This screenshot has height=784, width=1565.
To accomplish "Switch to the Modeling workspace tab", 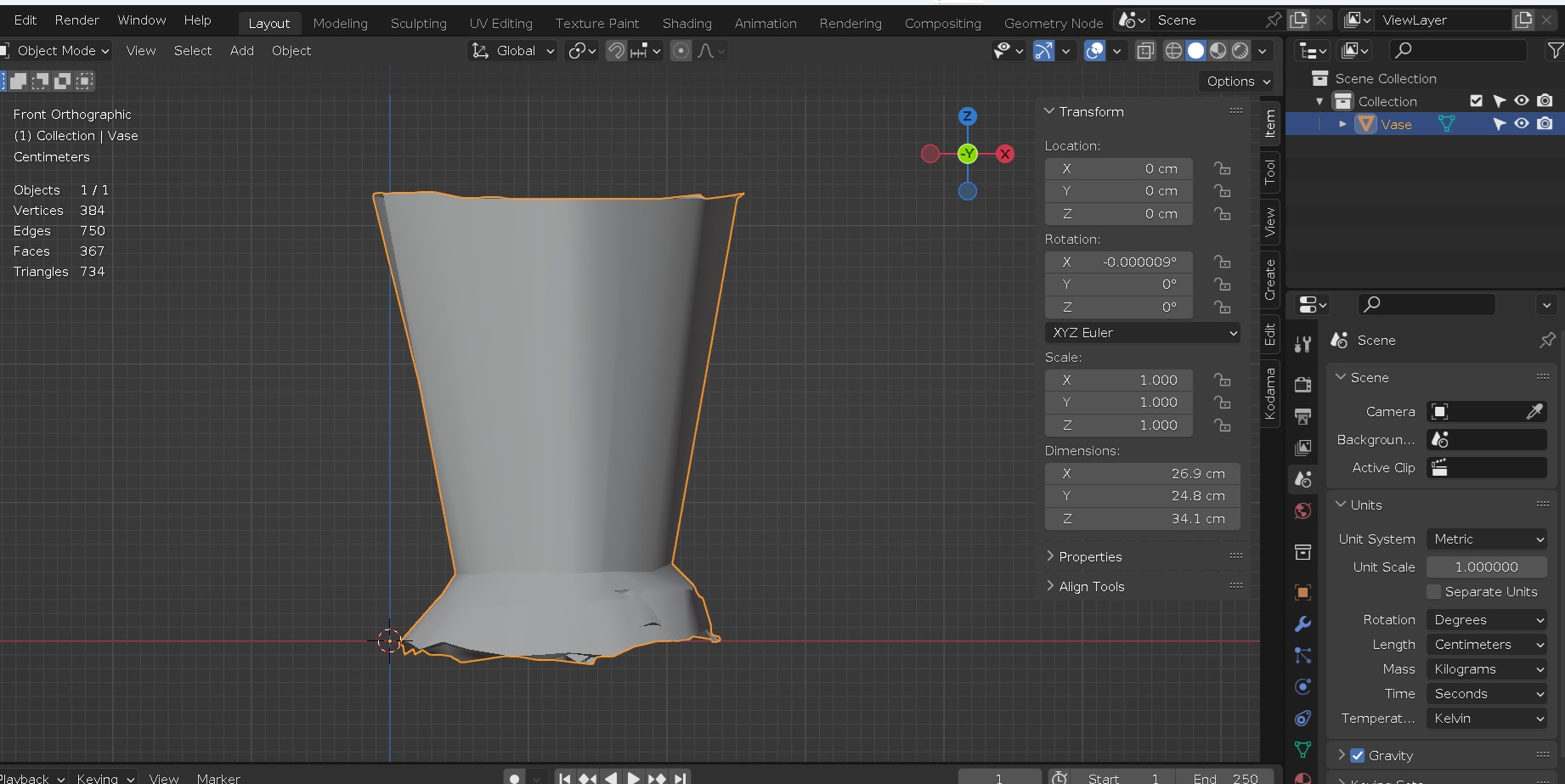I will click(x=341, y=23).
